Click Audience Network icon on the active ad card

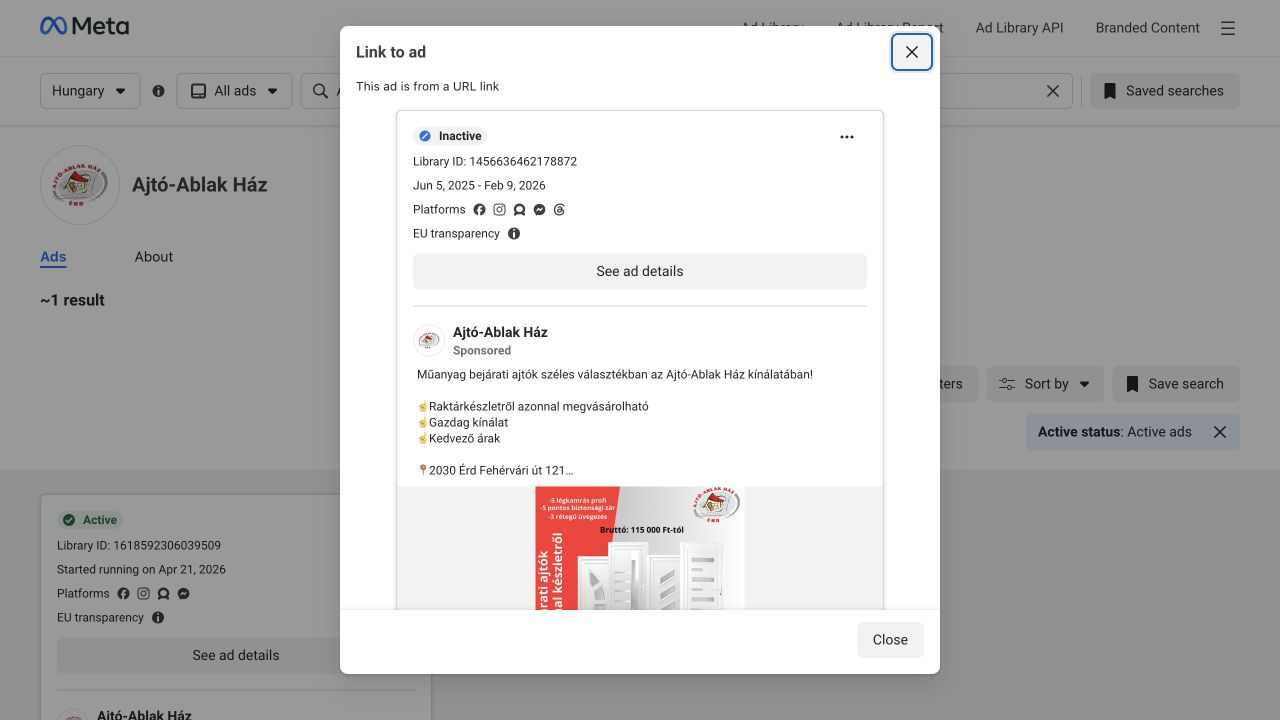click(163, 594)
